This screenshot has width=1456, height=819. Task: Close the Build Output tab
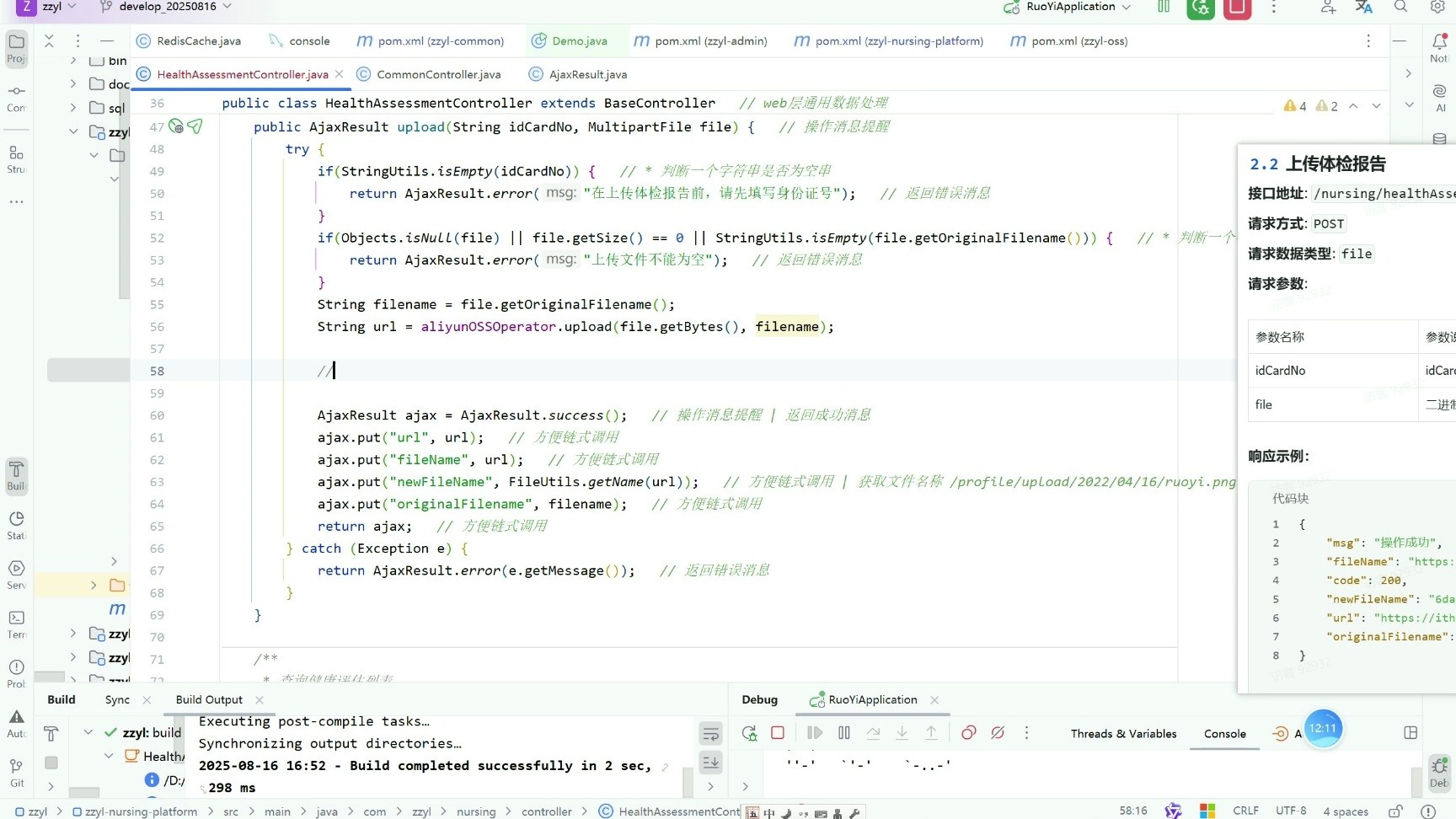260,700
